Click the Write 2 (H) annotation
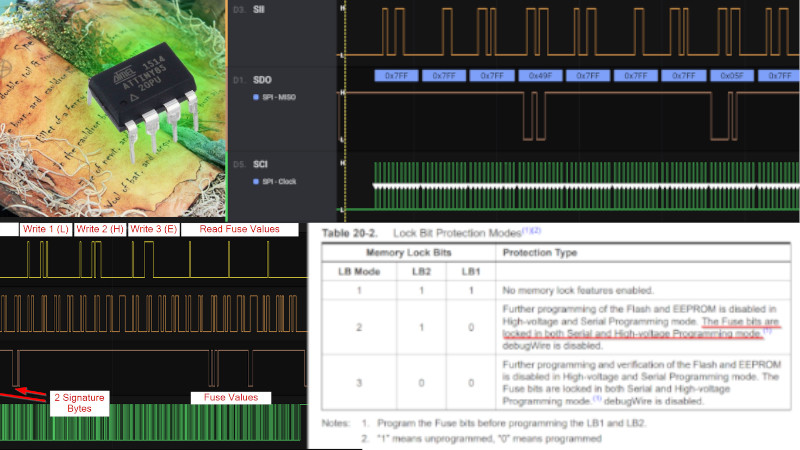 (x=104, y=229)
